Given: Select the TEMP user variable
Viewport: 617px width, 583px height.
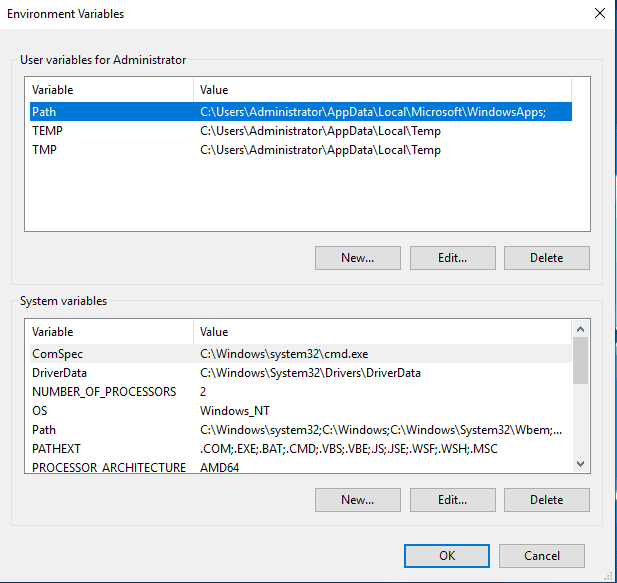Looking at the screenshot, I should [48, 131].
